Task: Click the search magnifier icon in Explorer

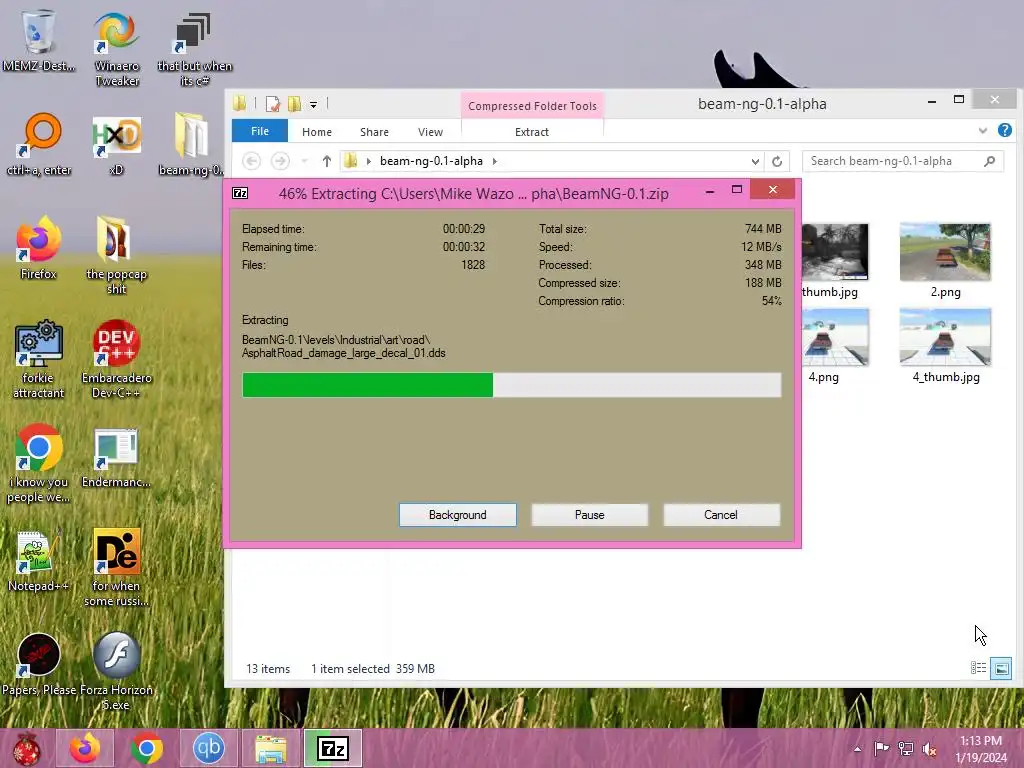Action: coord(990,161)
